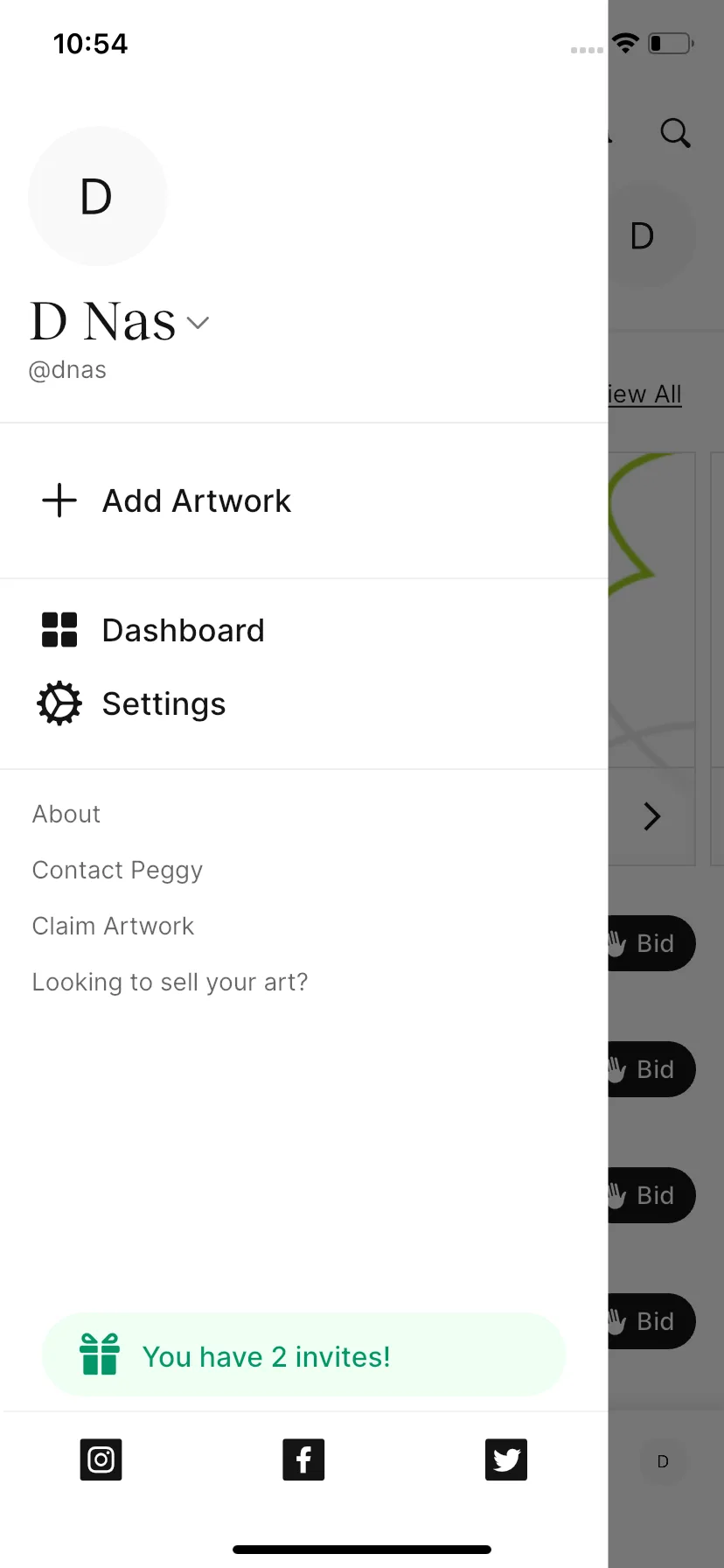This screenshot has height=1568, width=724.
Task: Open the Facebook social icon
Action: (x=303, y=1459)
